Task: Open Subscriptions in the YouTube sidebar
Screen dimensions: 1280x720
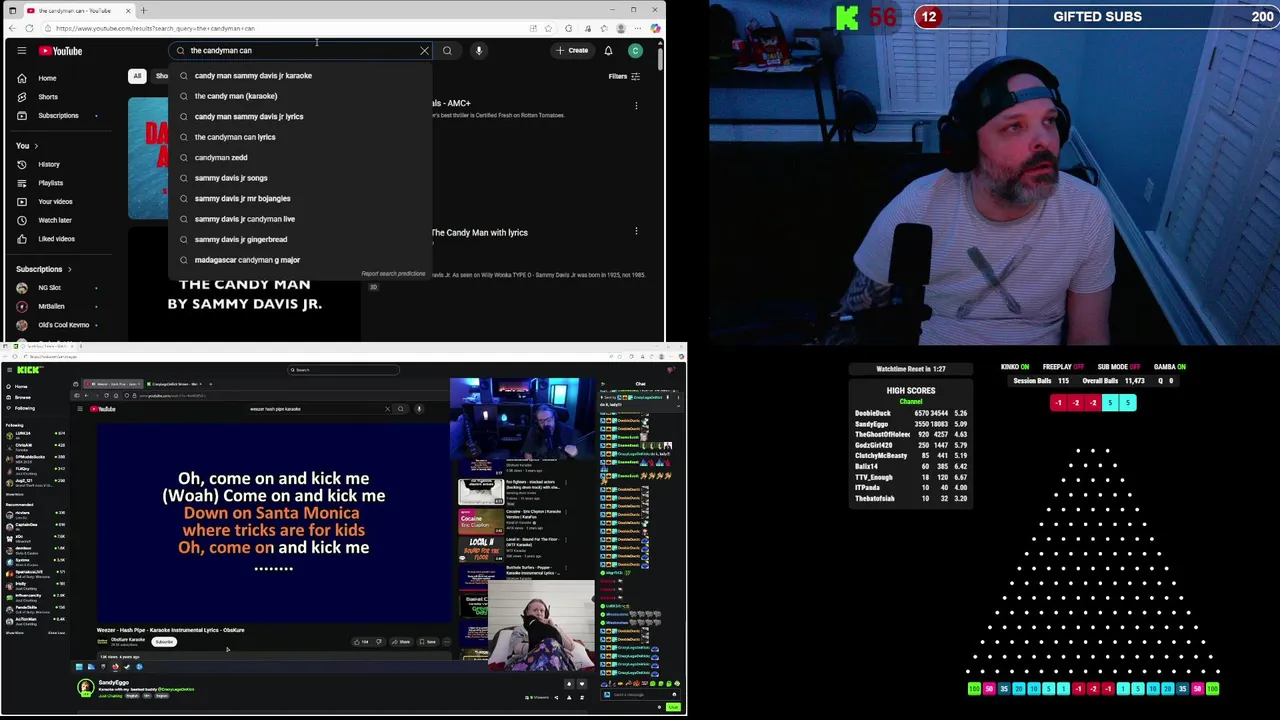Action: pos(57,115)
